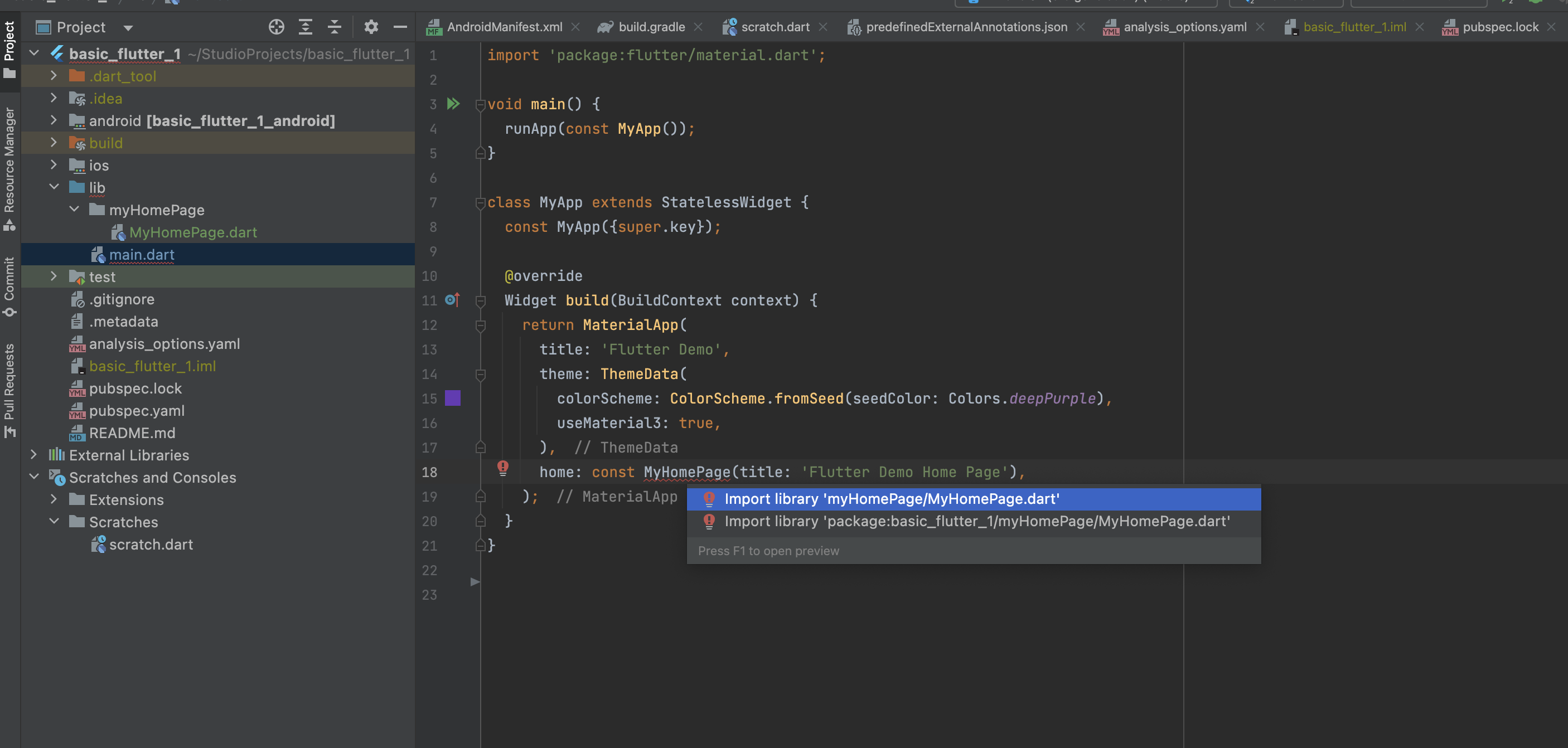1568x748 pixels.
Task: Click the red error bulb on line 18
Action: click(502, 468)
